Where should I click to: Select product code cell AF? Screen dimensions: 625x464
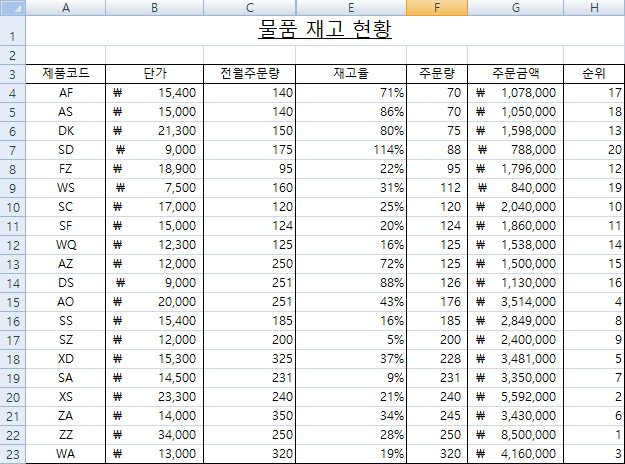(x=66, y=93)
